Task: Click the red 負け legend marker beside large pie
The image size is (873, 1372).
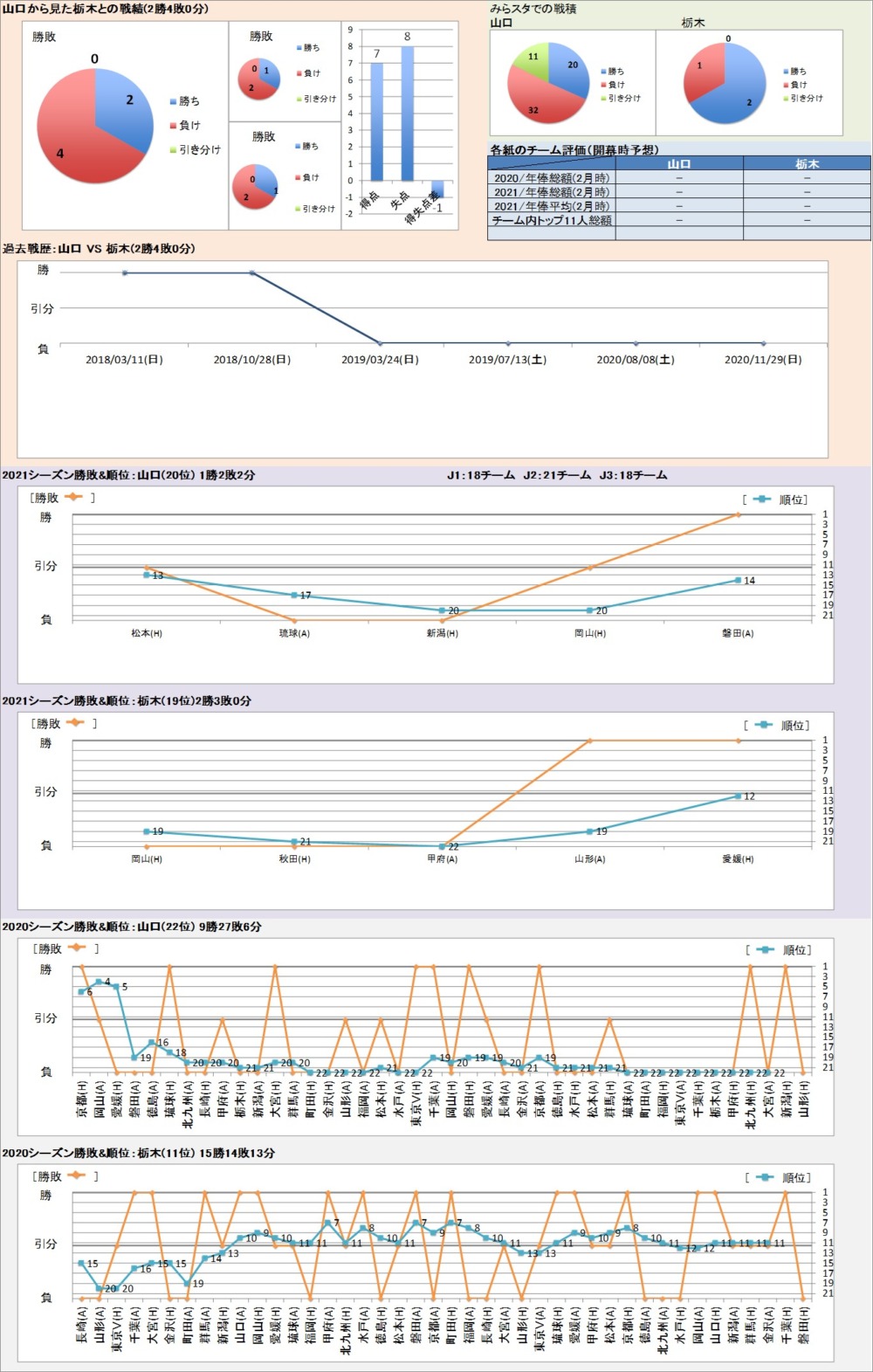Action: 173,126
